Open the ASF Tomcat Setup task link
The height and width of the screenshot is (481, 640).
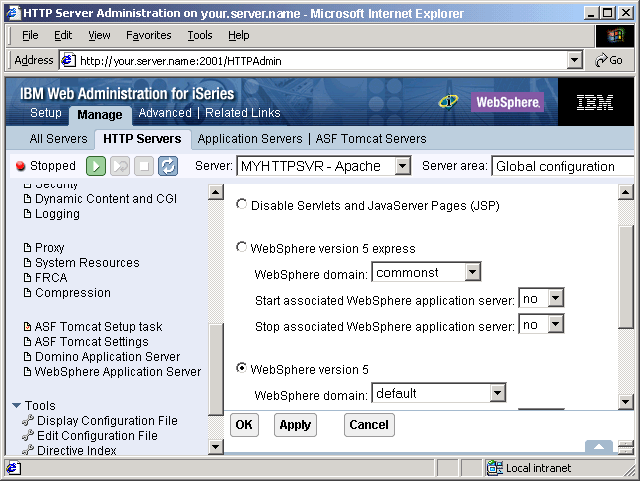click(x=98, y=327)
